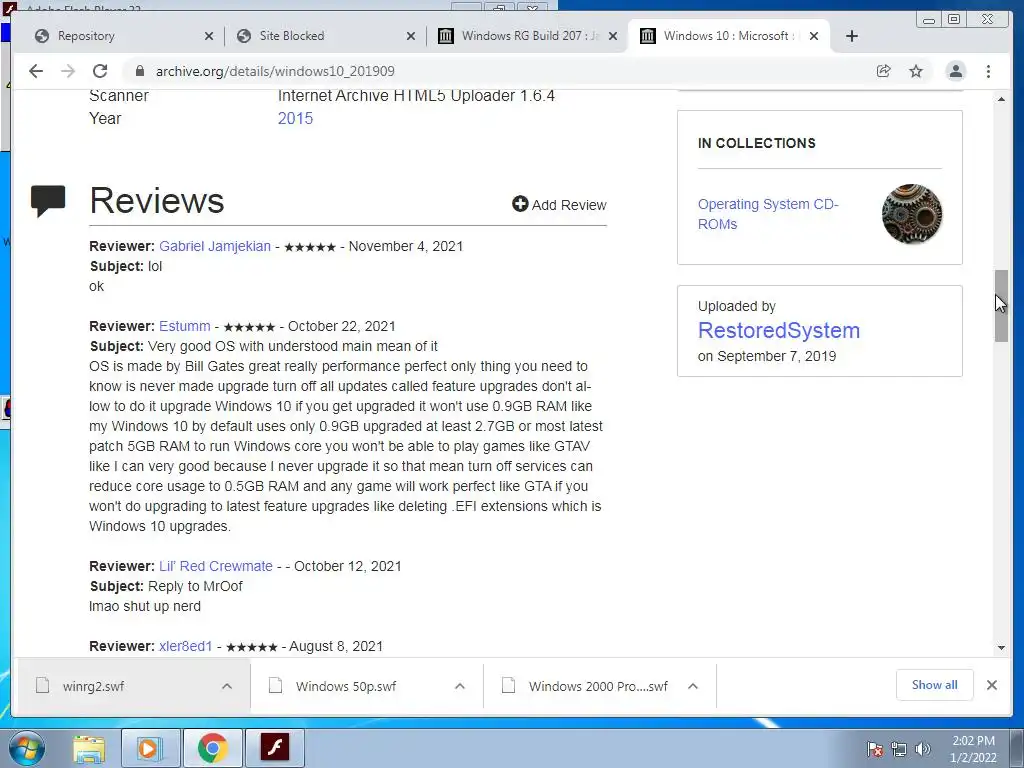Viewport: 1024px width, 768px height.
Task: Open reviewer Gabriel Jamjekian's profile
Action: (x=215, y=246)
